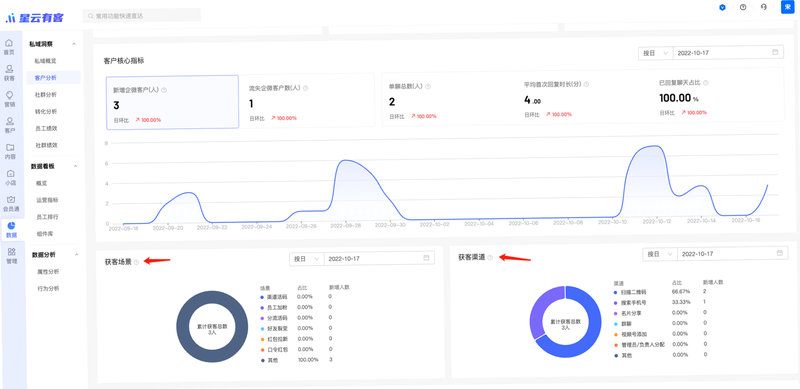Open 按日 dropdown in 客户核心指标 section
The height and width of the screenshot is (389, 800).
[656, 53]
